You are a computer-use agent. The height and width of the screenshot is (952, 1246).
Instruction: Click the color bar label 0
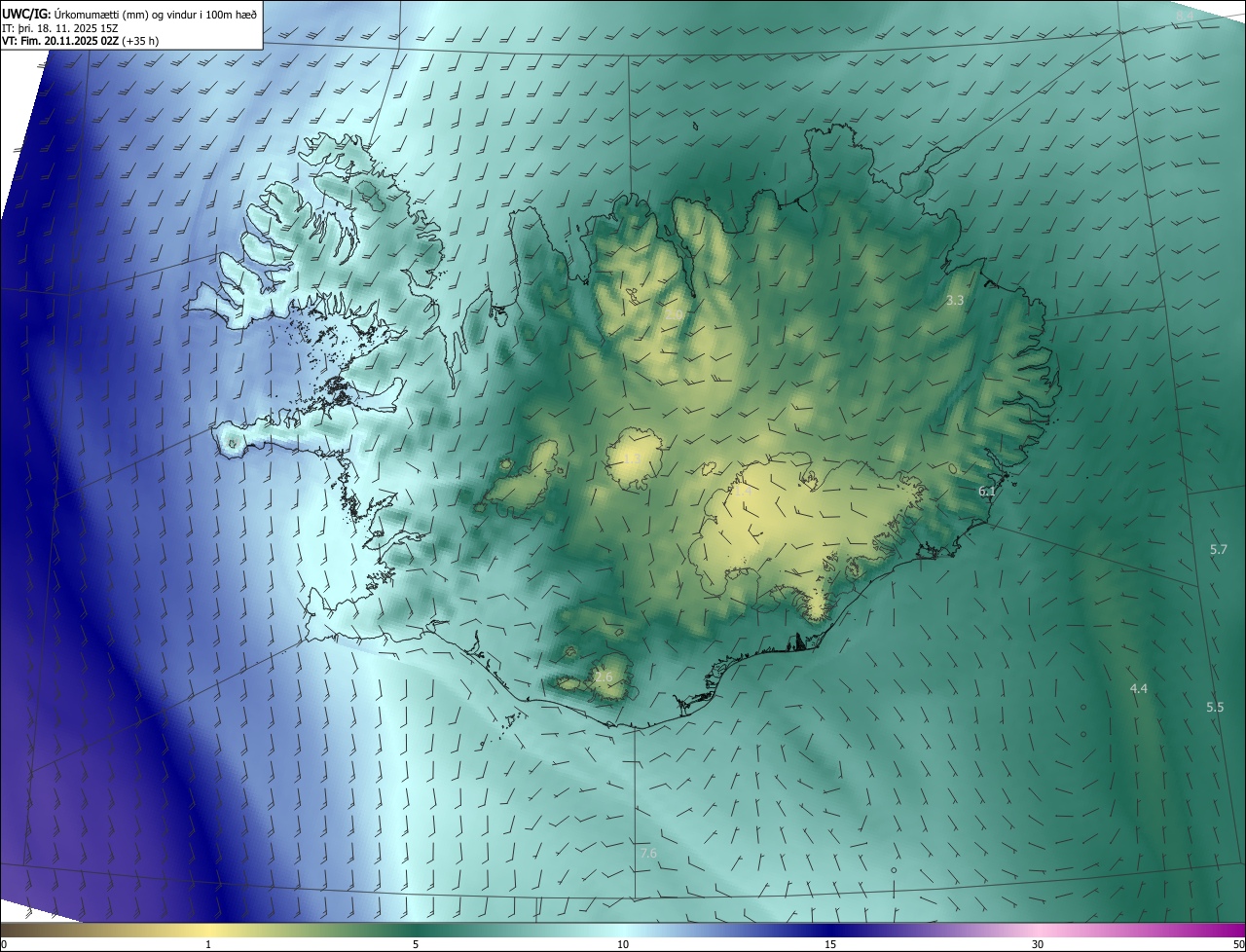tap(4, 945)
